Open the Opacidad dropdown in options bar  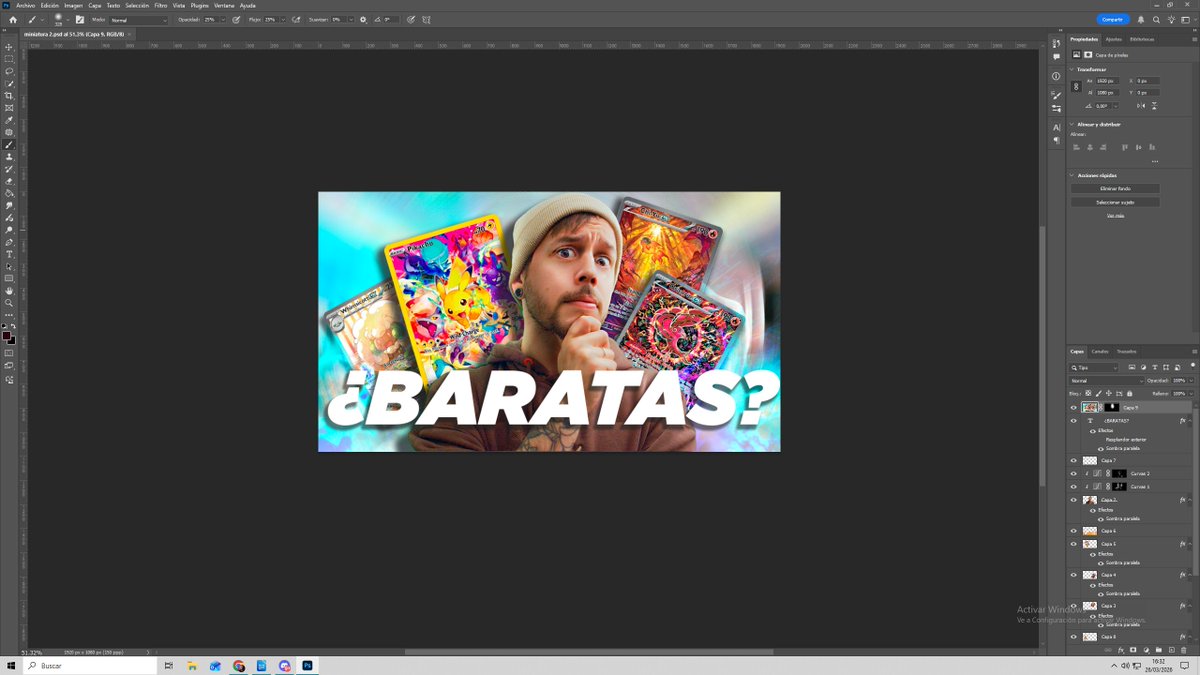click(224, 20)
